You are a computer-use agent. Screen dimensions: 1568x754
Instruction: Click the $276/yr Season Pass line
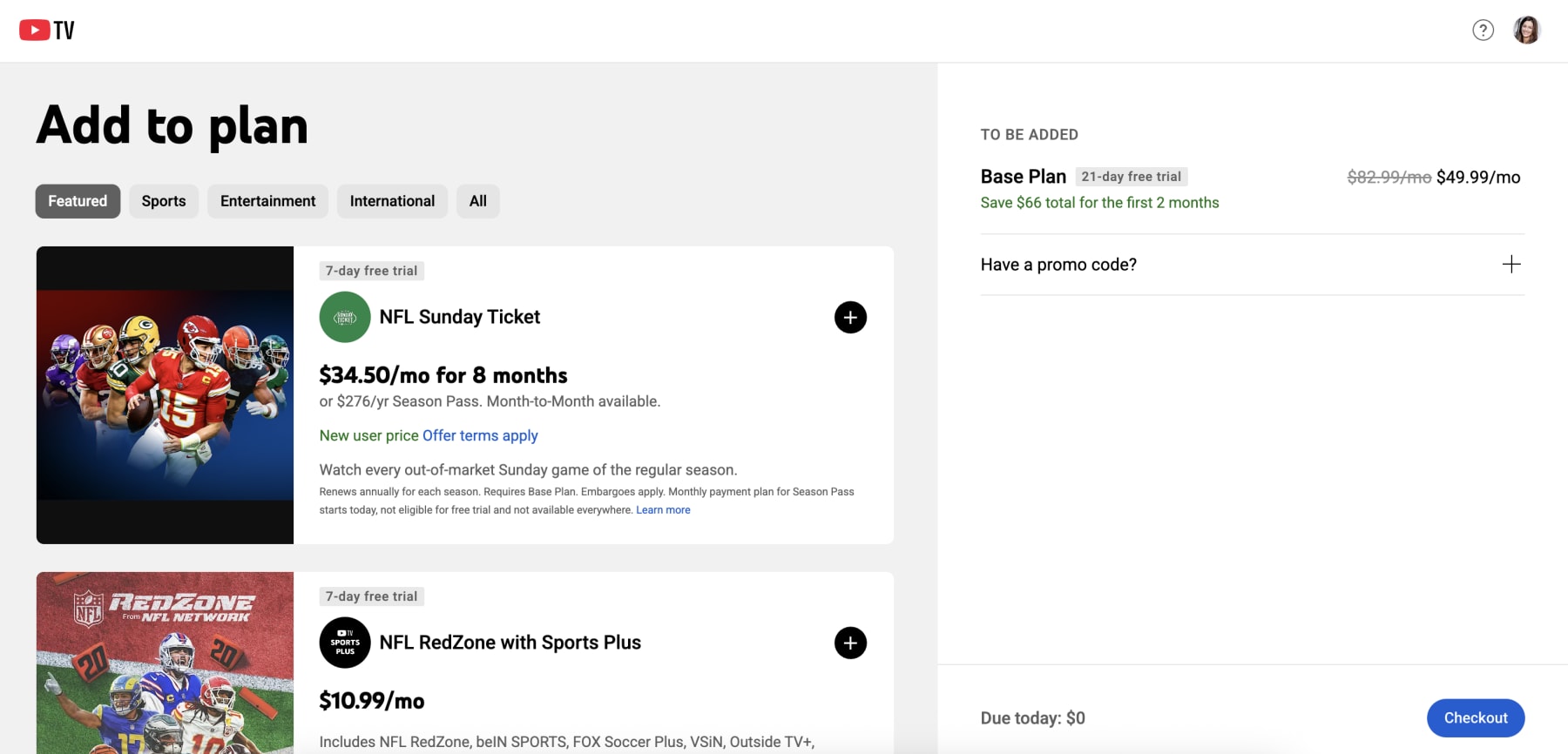[490, 401]
